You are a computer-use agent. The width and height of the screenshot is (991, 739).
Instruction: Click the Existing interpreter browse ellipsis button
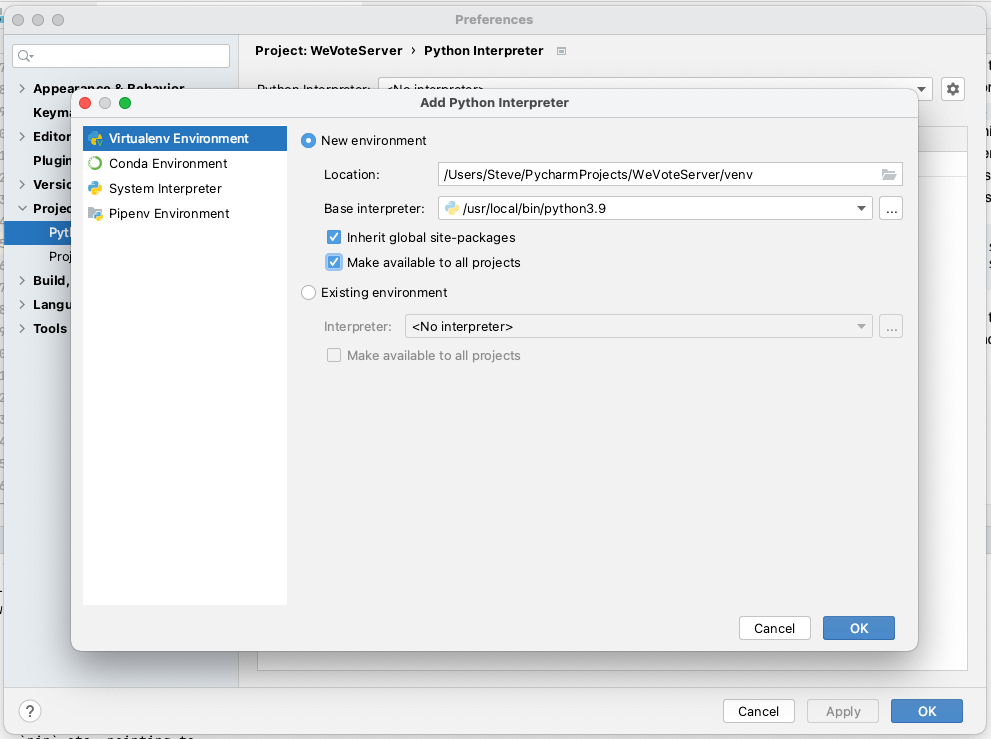coord(891,326)
